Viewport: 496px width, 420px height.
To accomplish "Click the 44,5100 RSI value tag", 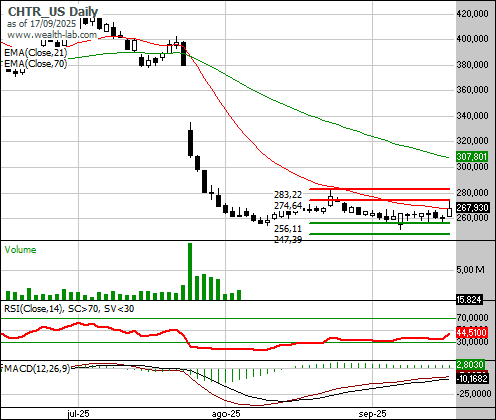I will tap(471, 332).
